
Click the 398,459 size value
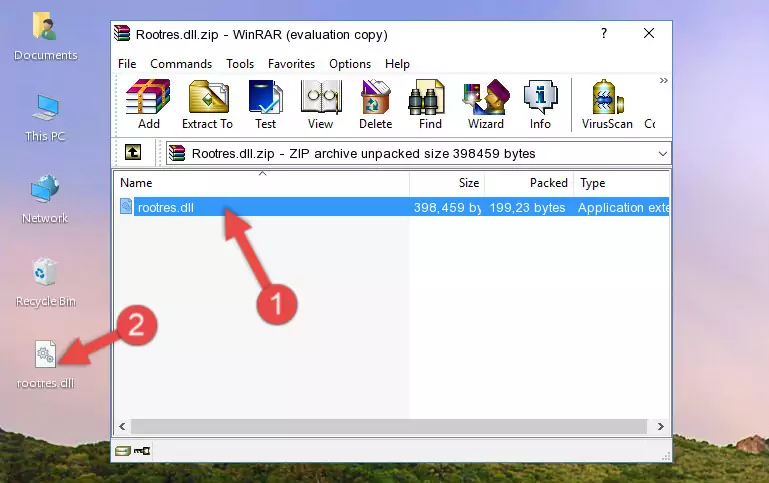447,207
